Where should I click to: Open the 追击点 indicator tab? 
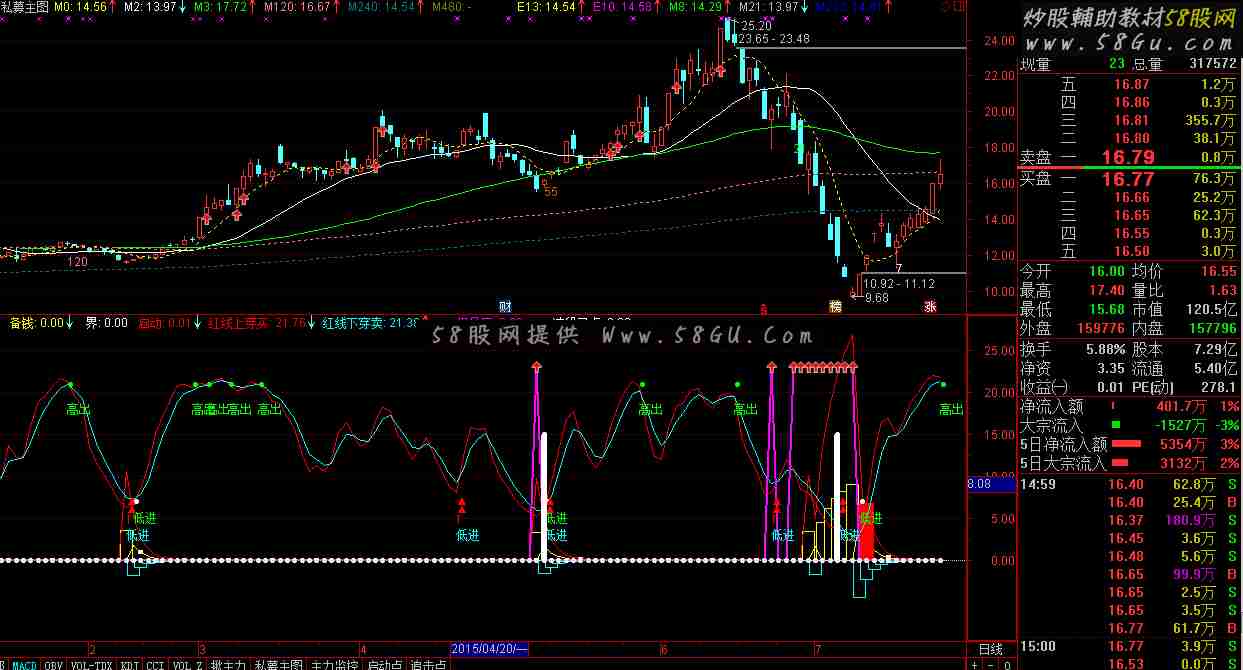[428, 665]
